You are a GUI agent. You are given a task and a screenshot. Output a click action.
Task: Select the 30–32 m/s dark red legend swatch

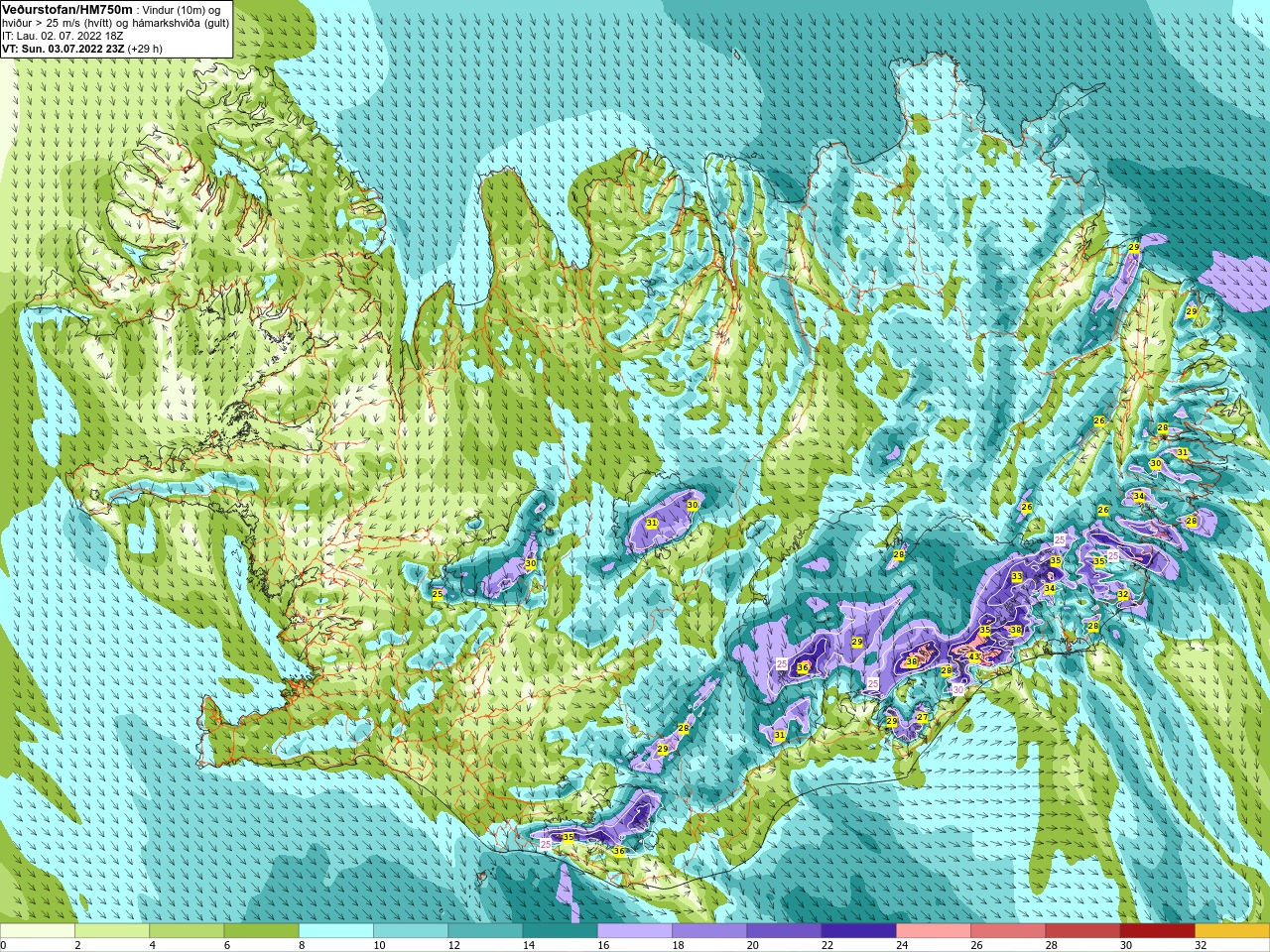pyautogui.click(x=1158, y=931)
